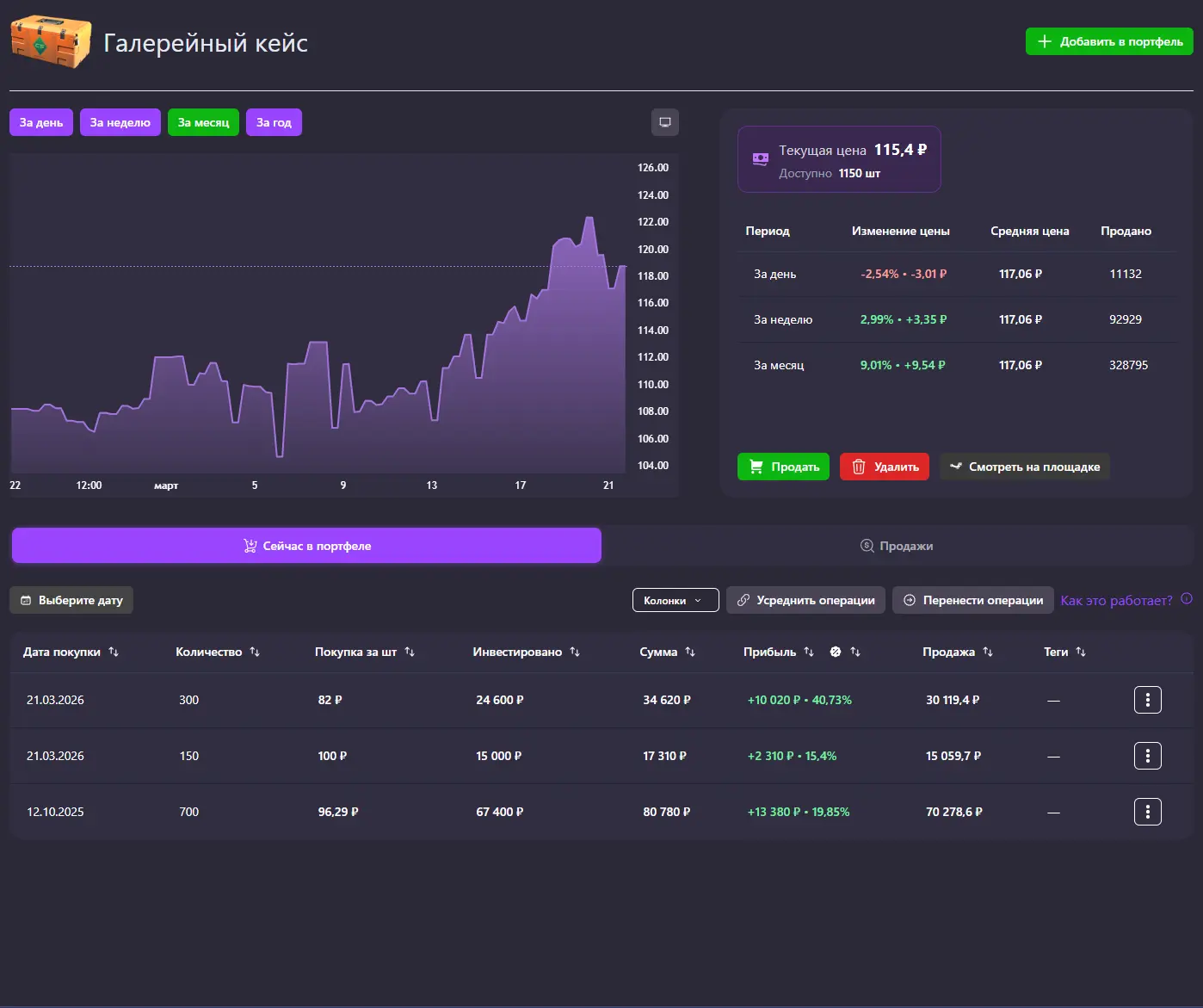This screenshot has height=1008, width=1203.
Task: Switch chart period to 'За день'
Action: click(x=41, y=122)
